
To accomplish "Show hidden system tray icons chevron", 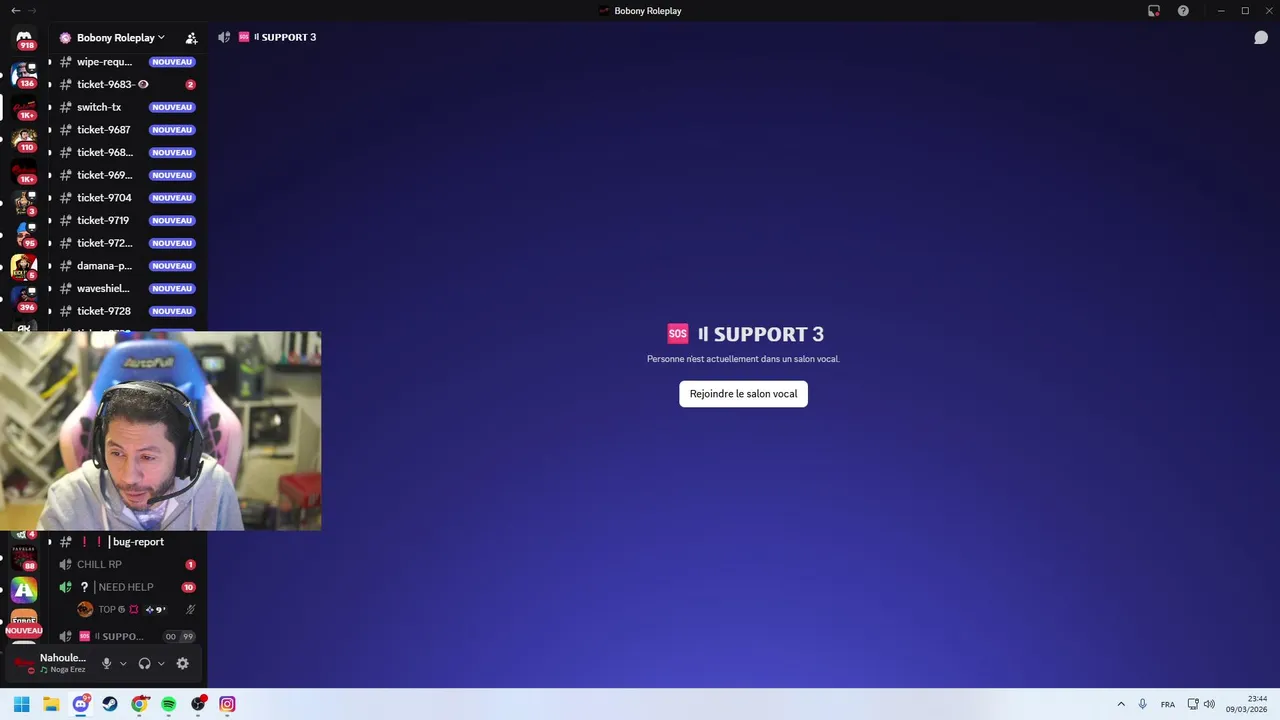I will click(x=1121, y=704).
